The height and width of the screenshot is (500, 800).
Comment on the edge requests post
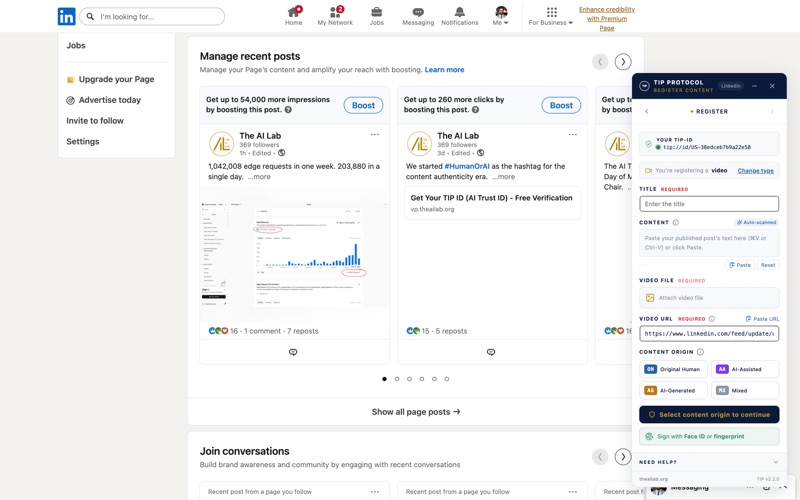click(x=293, y=352)
